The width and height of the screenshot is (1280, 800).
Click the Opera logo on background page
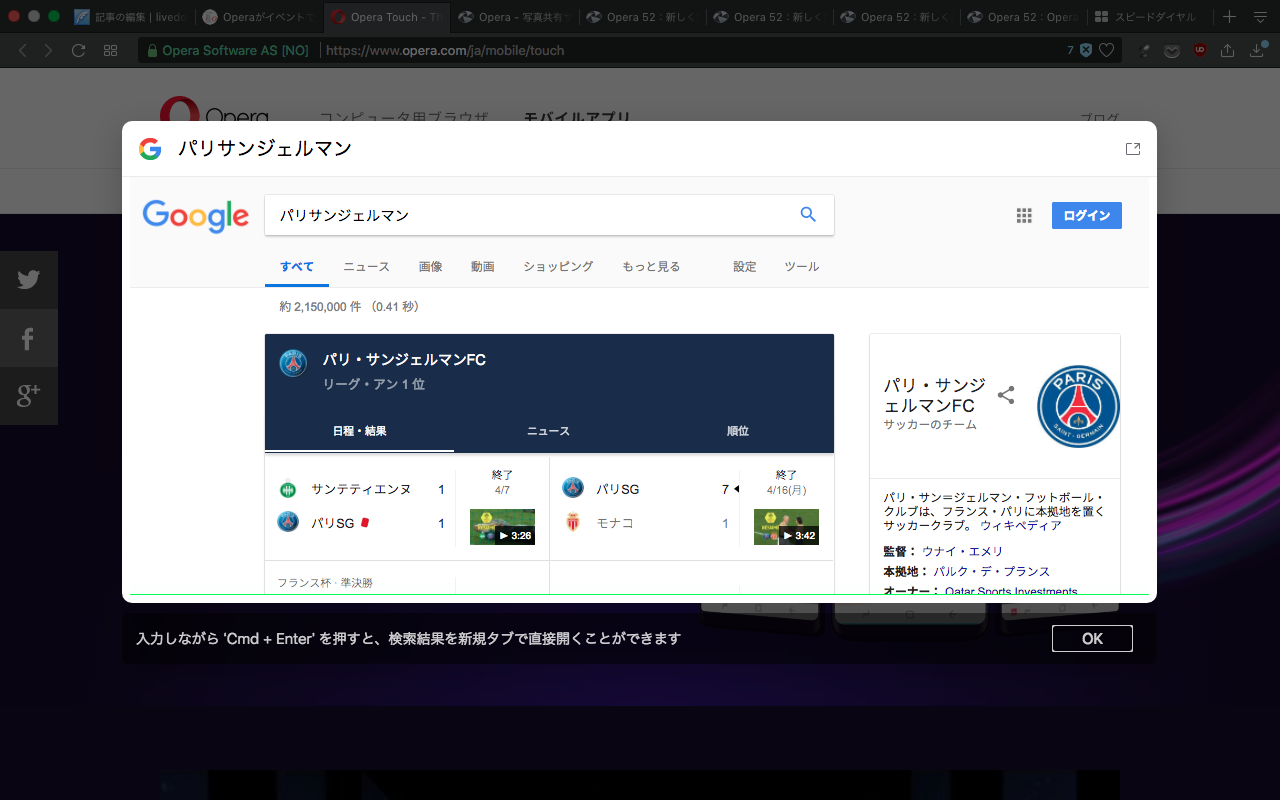[x=214, y=109]
